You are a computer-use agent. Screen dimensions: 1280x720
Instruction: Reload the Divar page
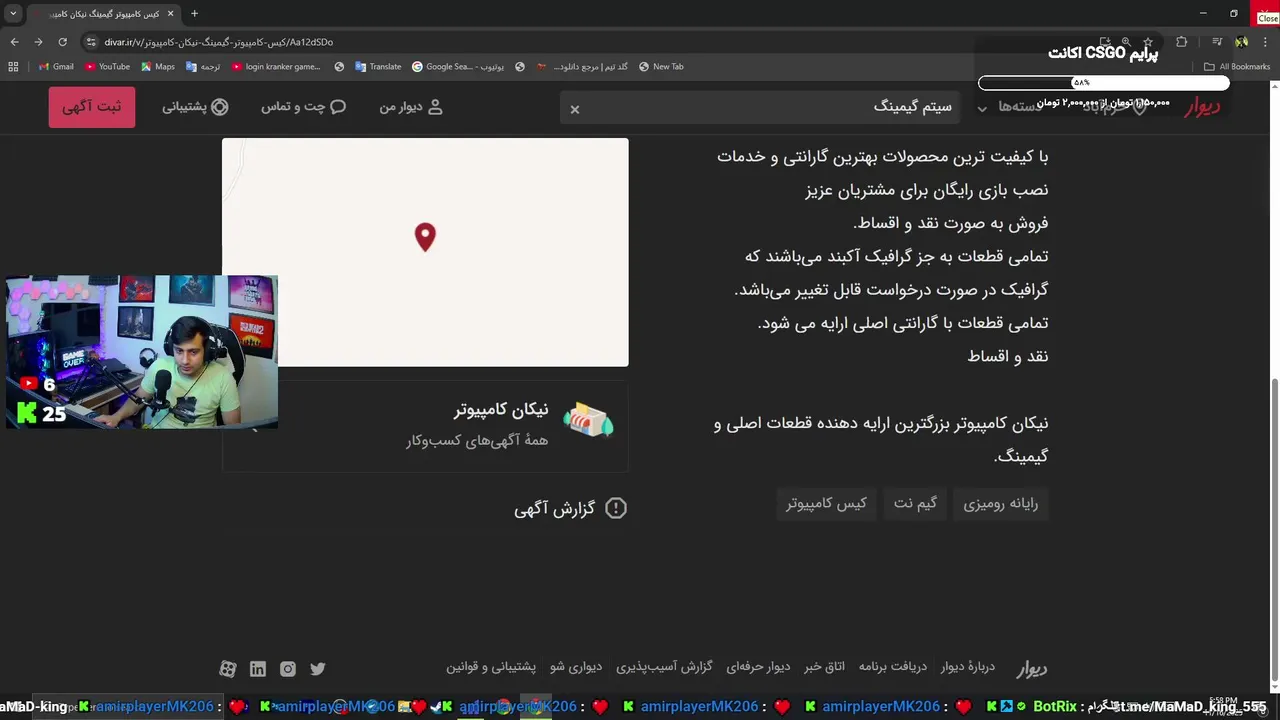point(62,42)
